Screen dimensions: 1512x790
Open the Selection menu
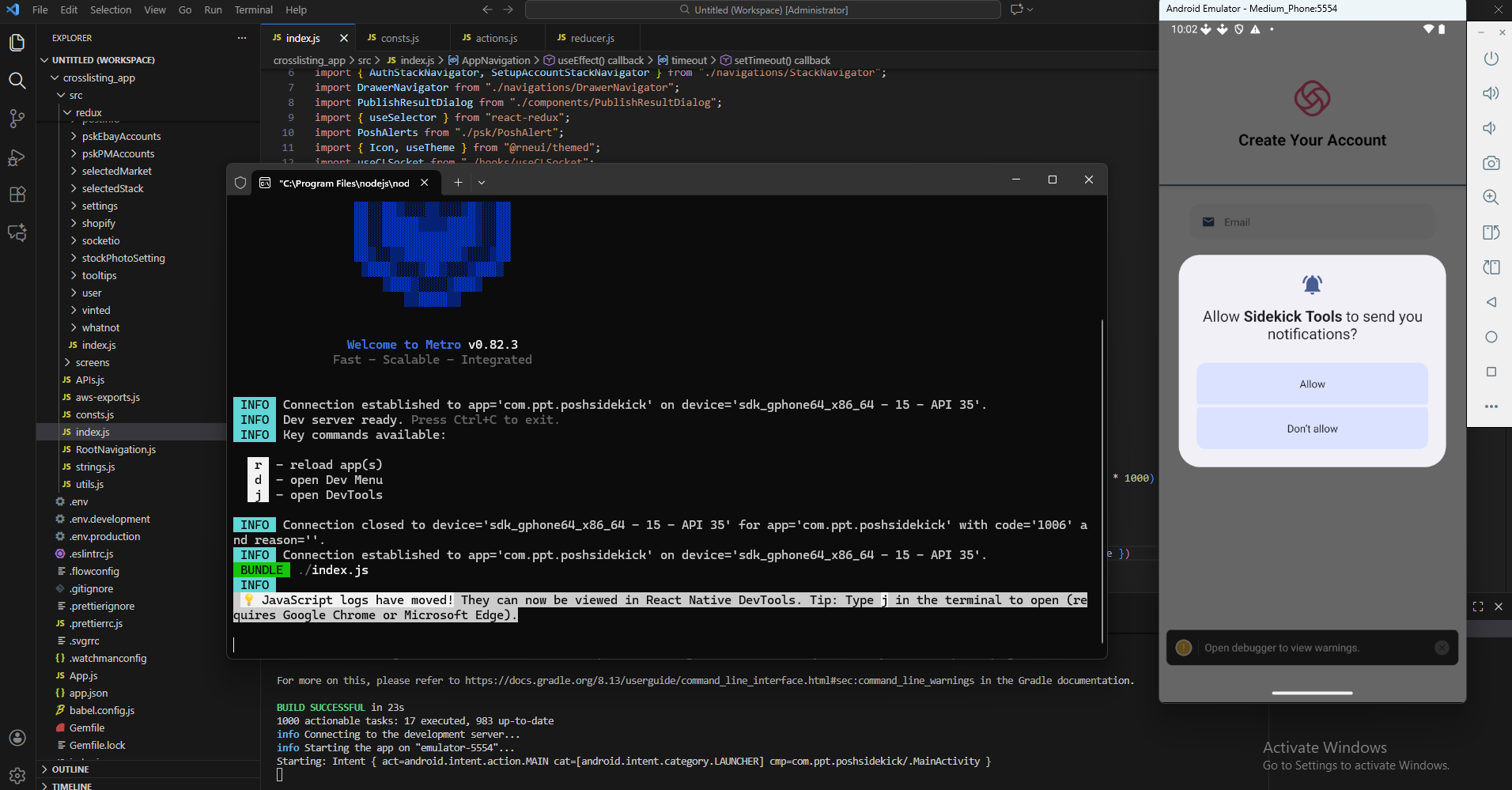111,9
